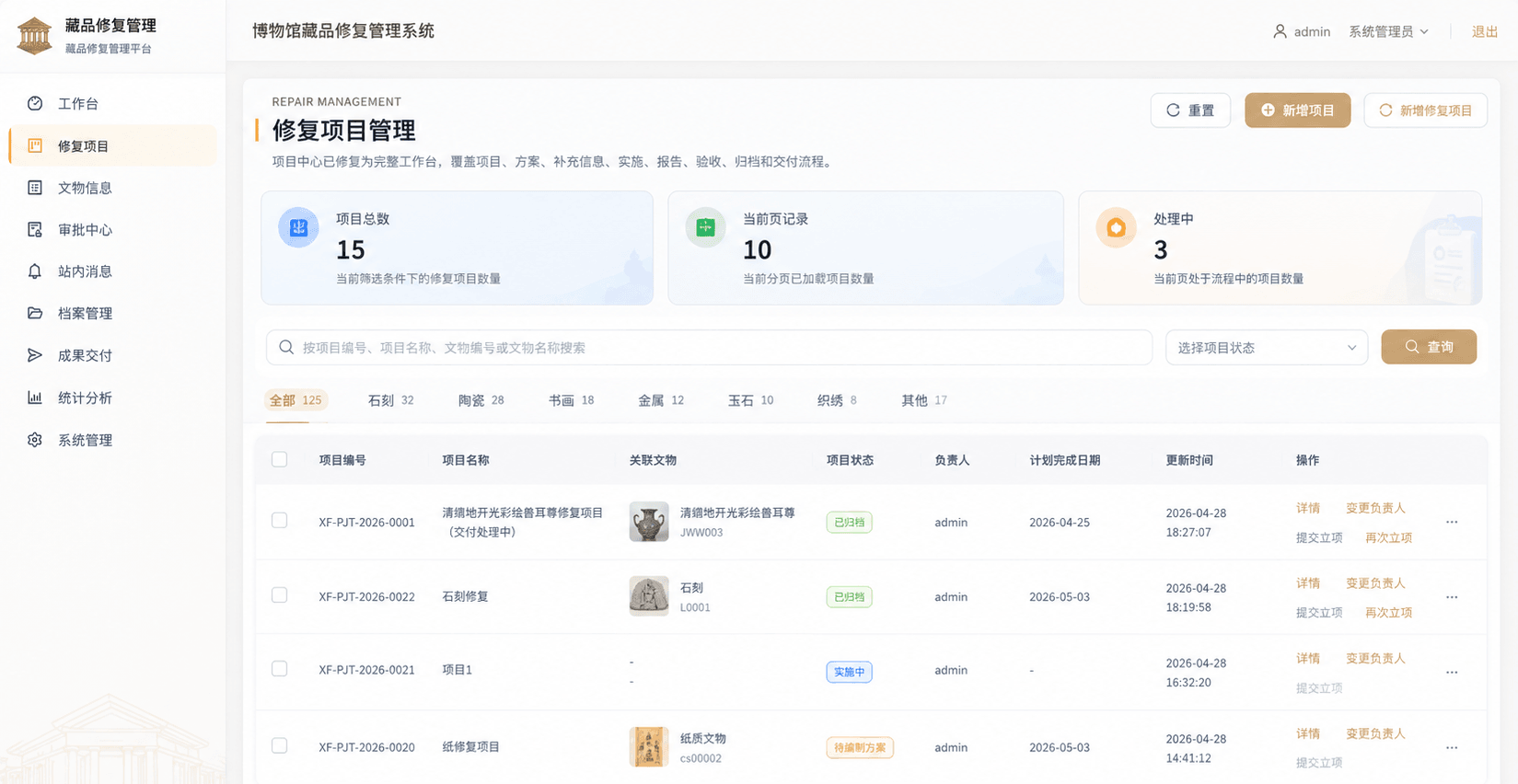Switch to the 全部 tab
Viewport: 1518px width, 784px height.
point(295,400)
